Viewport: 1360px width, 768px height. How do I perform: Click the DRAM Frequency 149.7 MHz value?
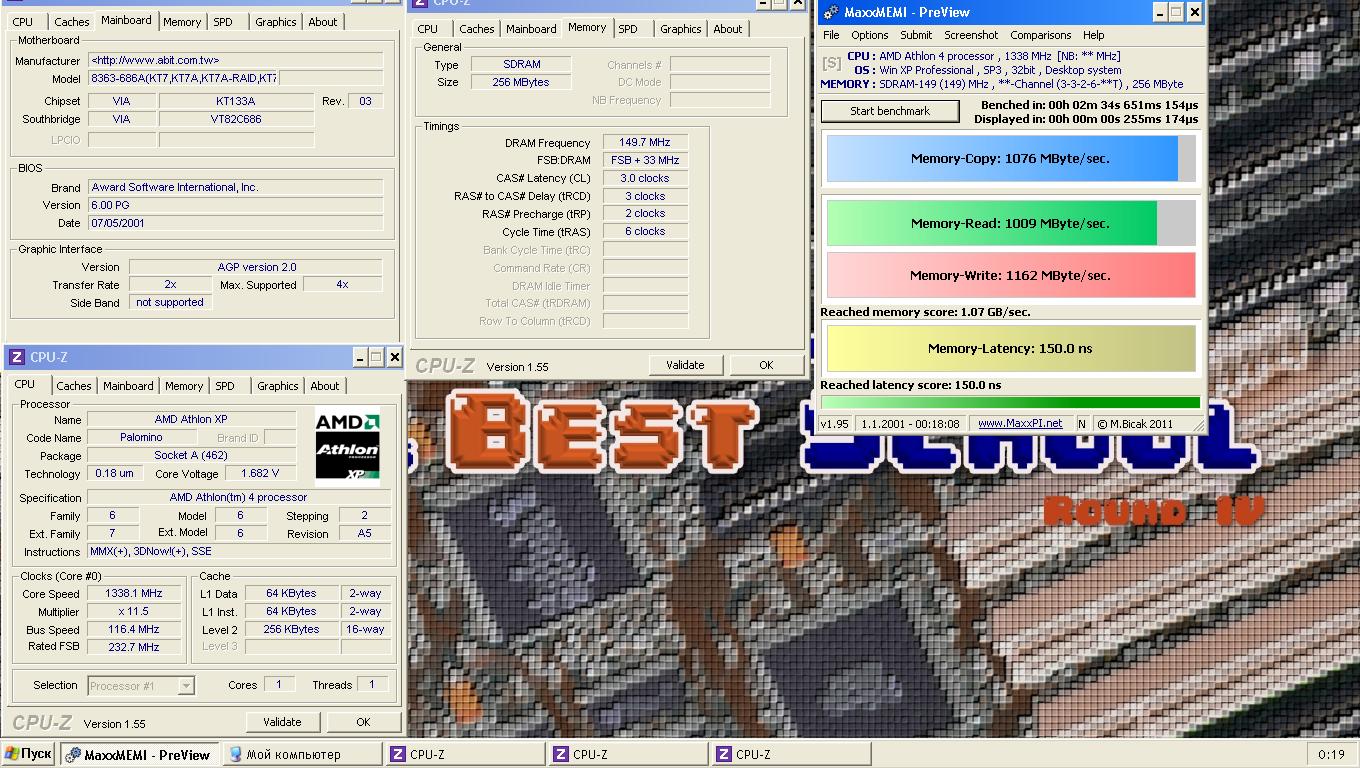tap(645, 142)
